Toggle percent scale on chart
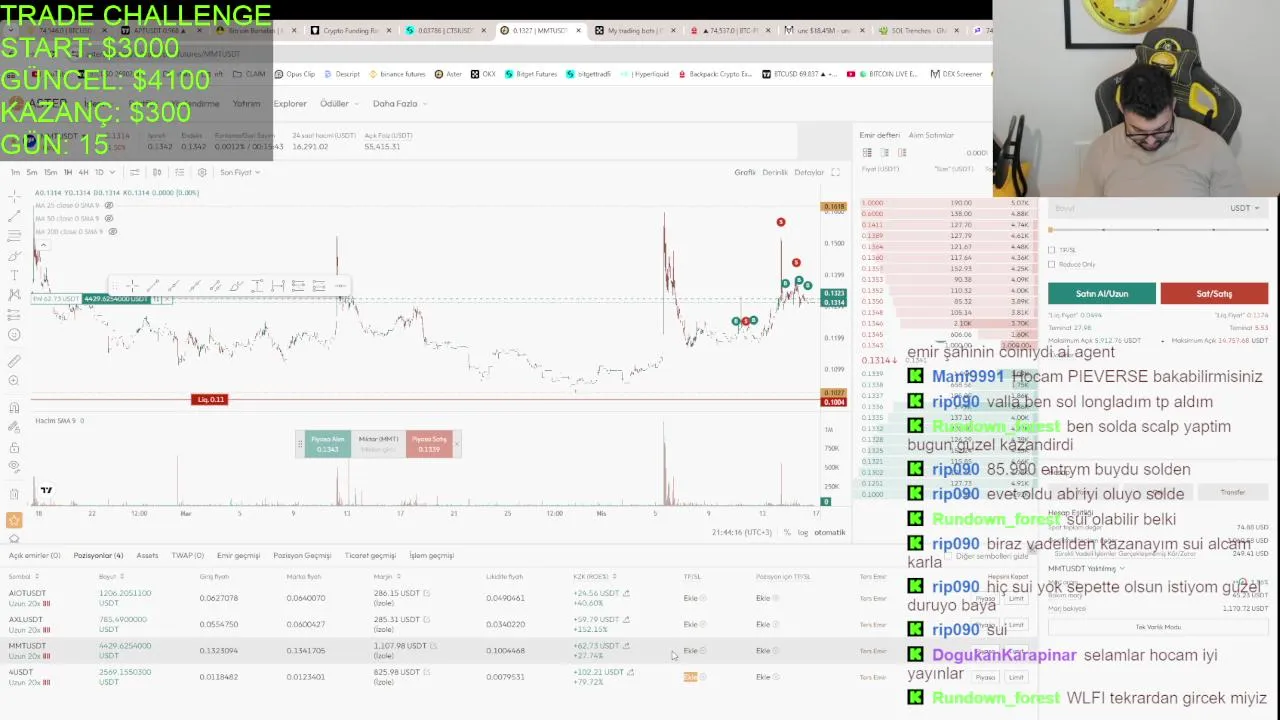This screenshot has width=1280, height=720. click(787, 532)
